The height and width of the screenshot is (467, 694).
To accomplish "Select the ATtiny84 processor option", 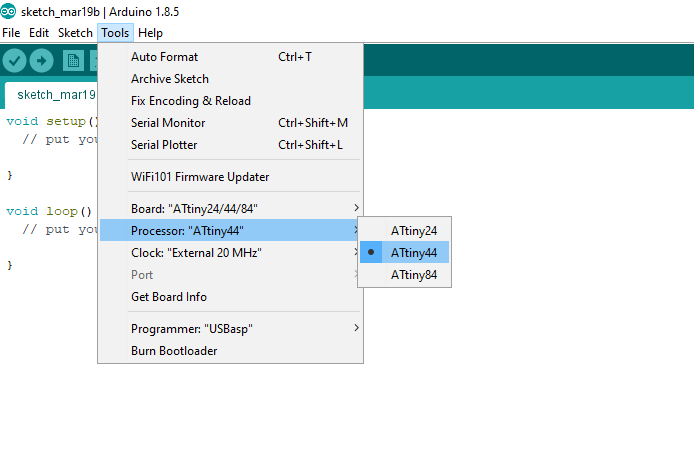I will (414, 275).
